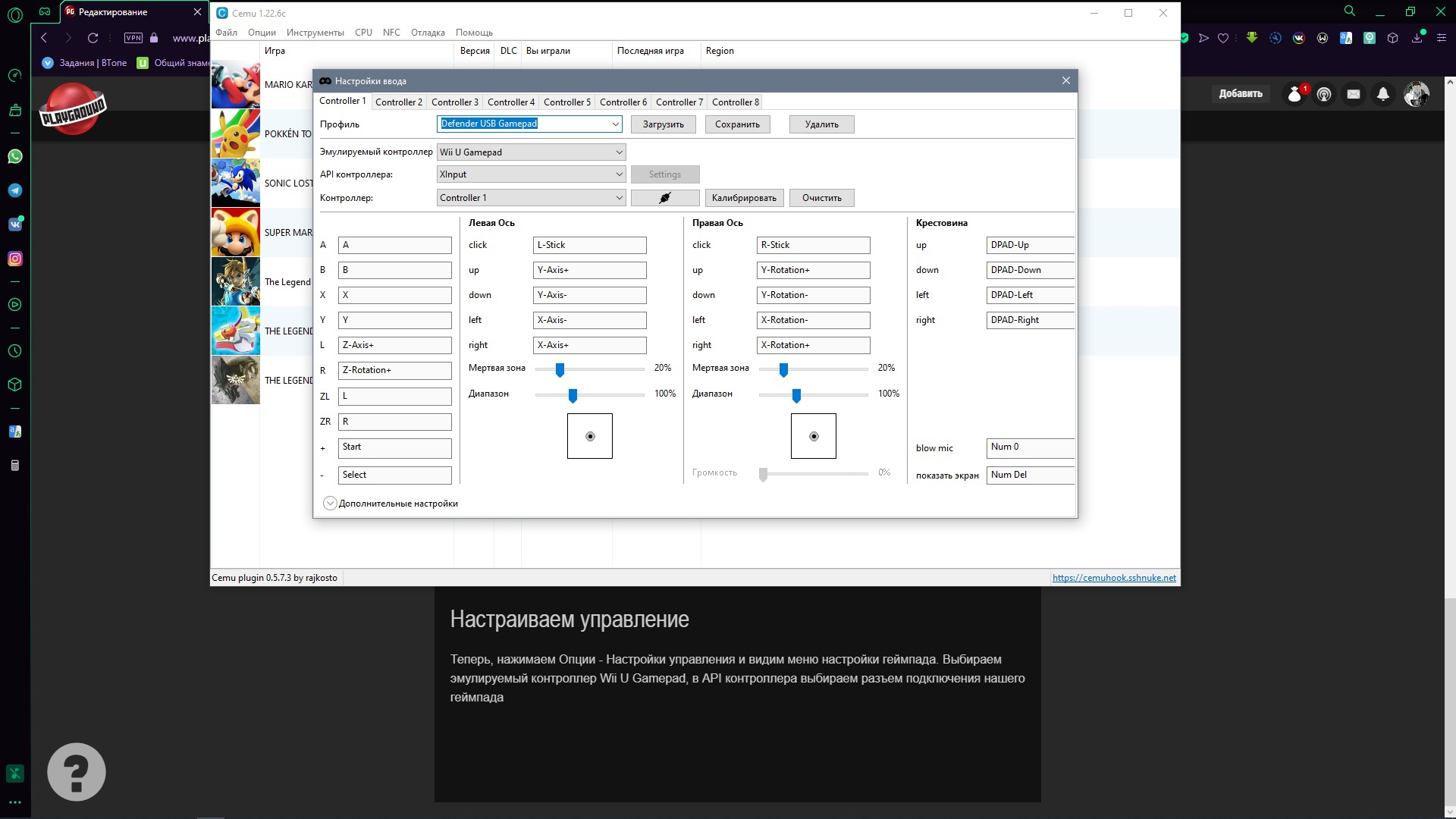Screen dimensions: 1456x819
Task: Open History clock icon in Opera sidebar
Action: (x=14, y=351)
